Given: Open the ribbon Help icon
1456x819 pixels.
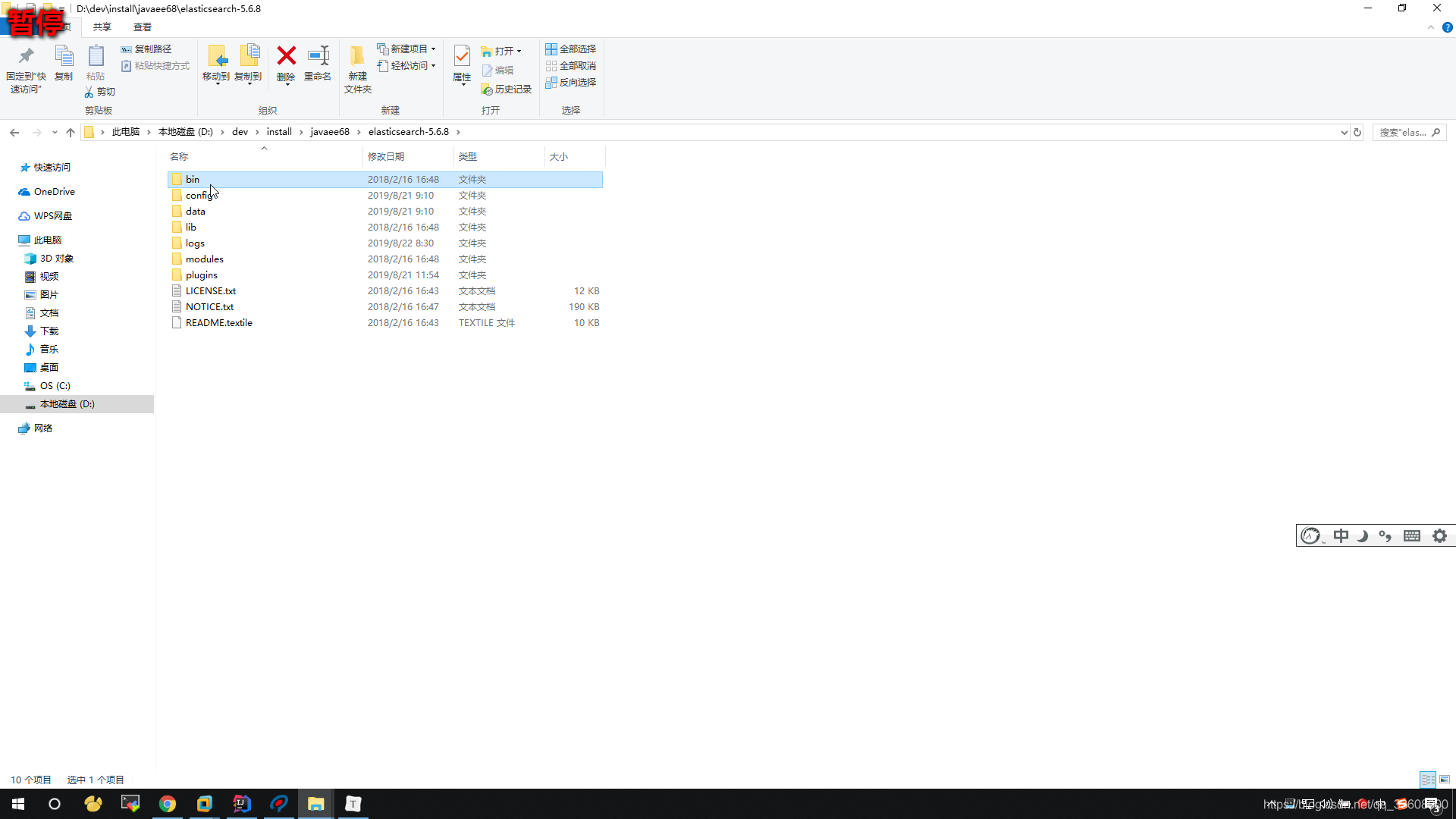Looking at the screenshot, I should pos(1447,27).
